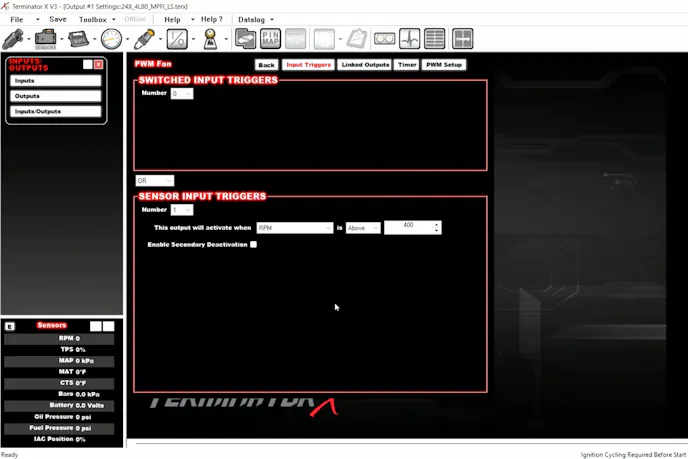Select the Inputs/Outputs list button
This screenshot has height=459, width=688.
(55, 111)
